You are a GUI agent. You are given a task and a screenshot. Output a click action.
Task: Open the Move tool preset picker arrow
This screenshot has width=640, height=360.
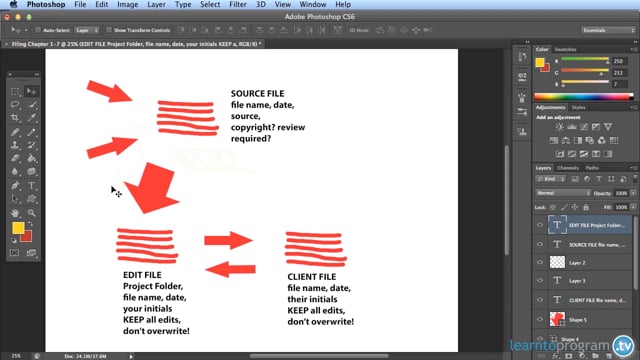(26, 30)
